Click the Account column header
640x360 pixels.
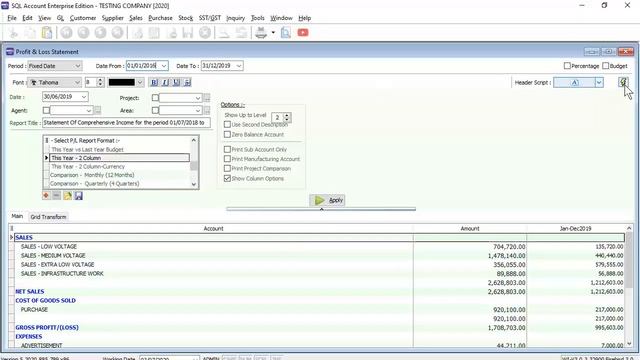(213, 229)
